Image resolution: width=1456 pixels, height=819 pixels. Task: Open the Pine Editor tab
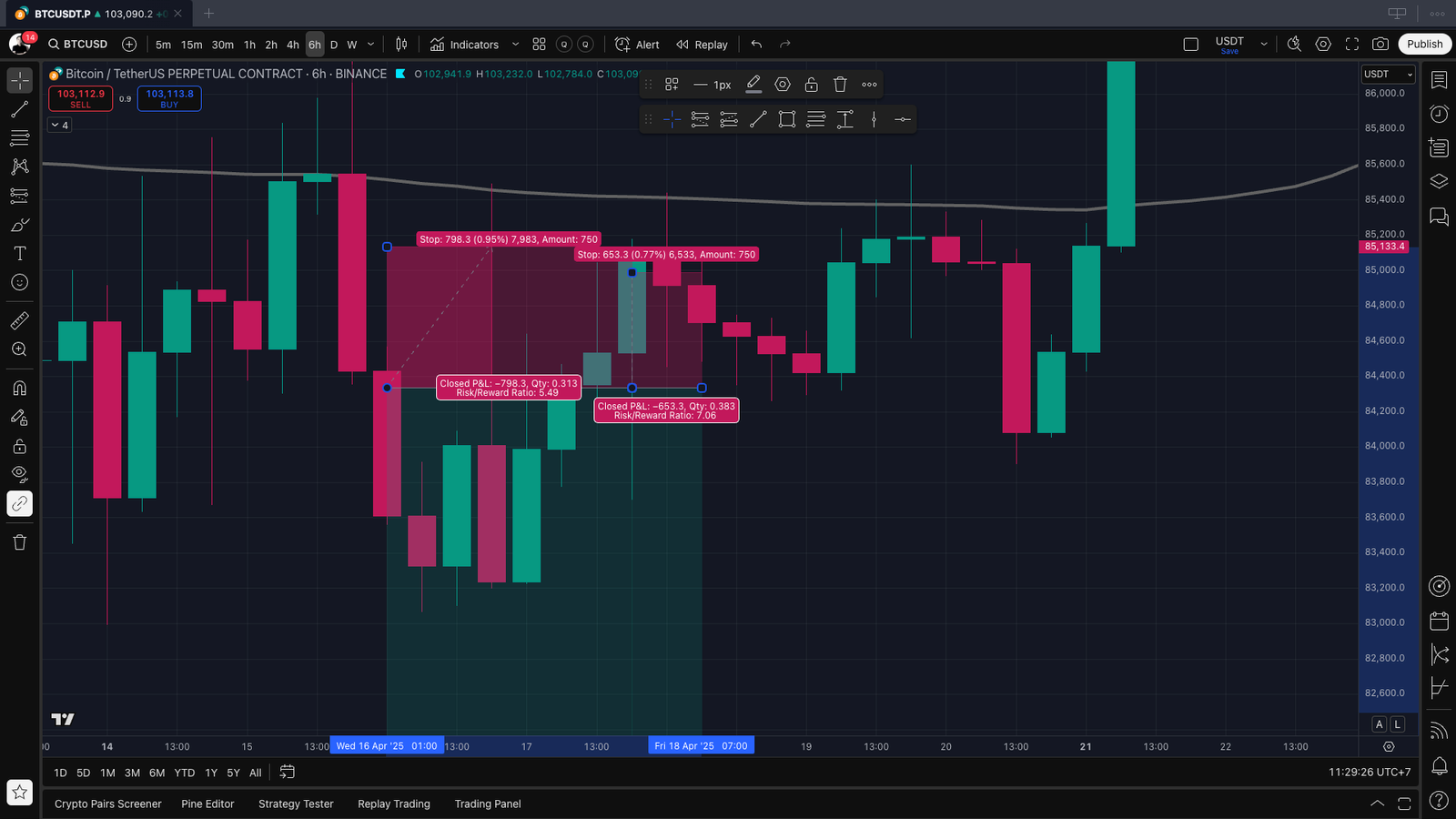click(207, 804)
